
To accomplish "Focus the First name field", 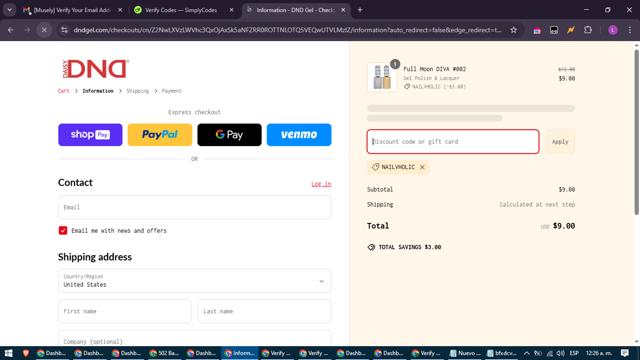I will tap(124, 311).
